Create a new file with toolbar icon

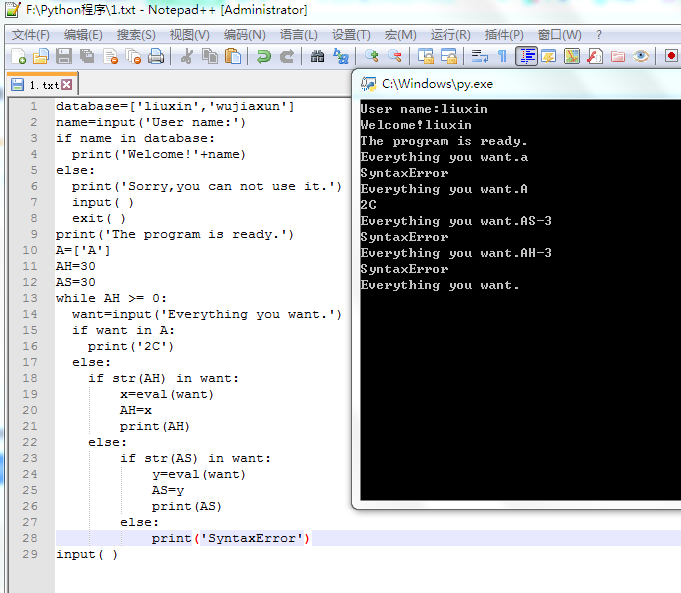click(x=18, y=56)
